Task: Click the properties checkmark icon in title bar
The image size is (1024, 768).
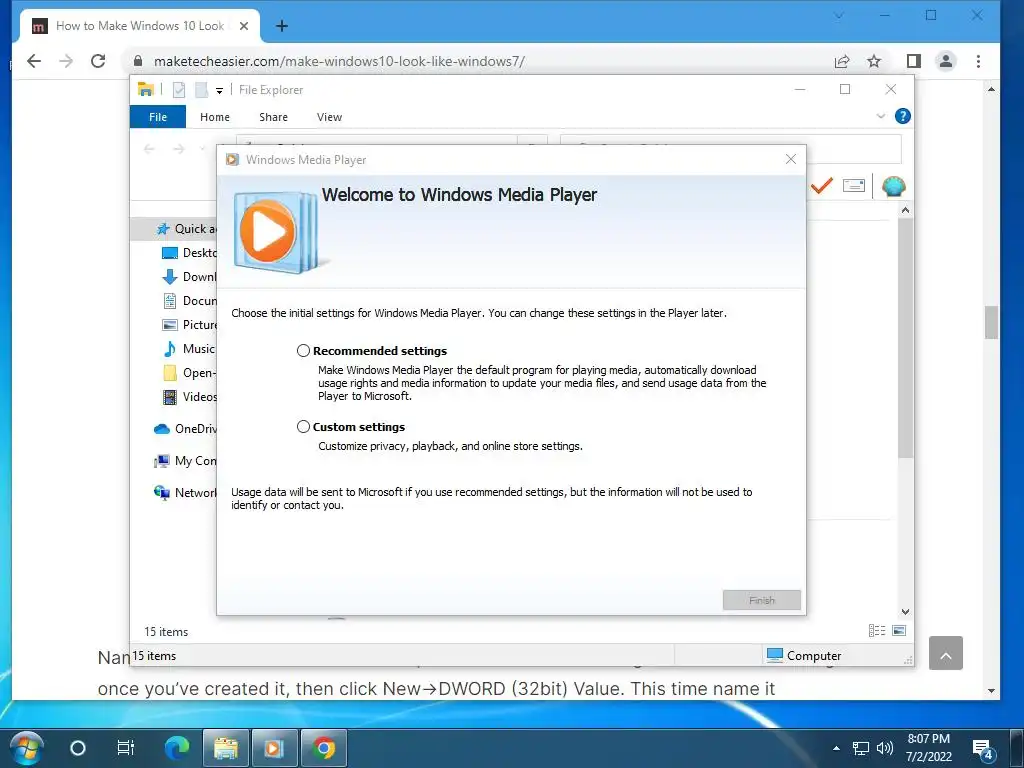Action: pos(179,89)
